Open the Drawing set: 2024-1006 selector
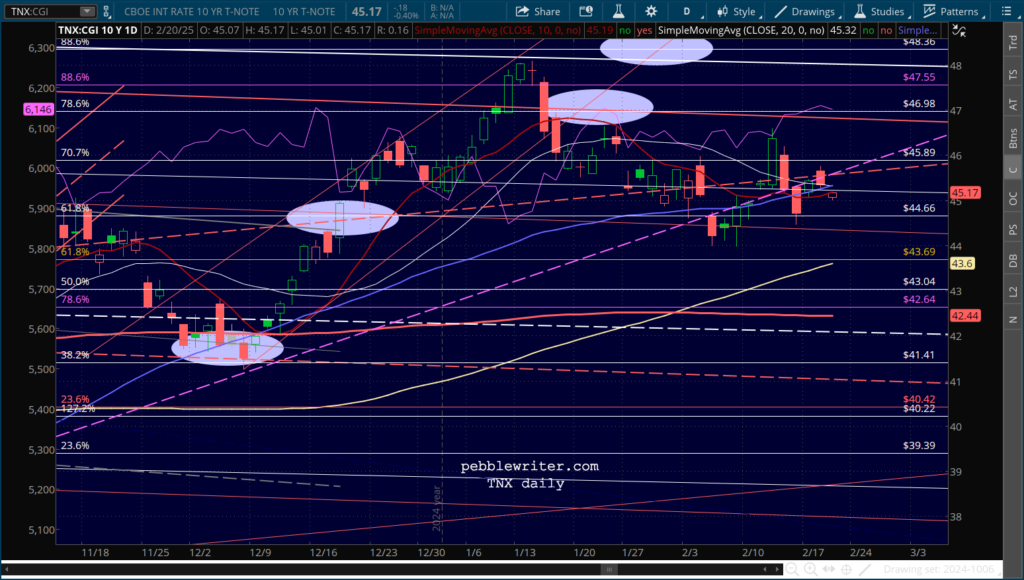This screenshot has width=1024, height=580. tap(939, 570)
